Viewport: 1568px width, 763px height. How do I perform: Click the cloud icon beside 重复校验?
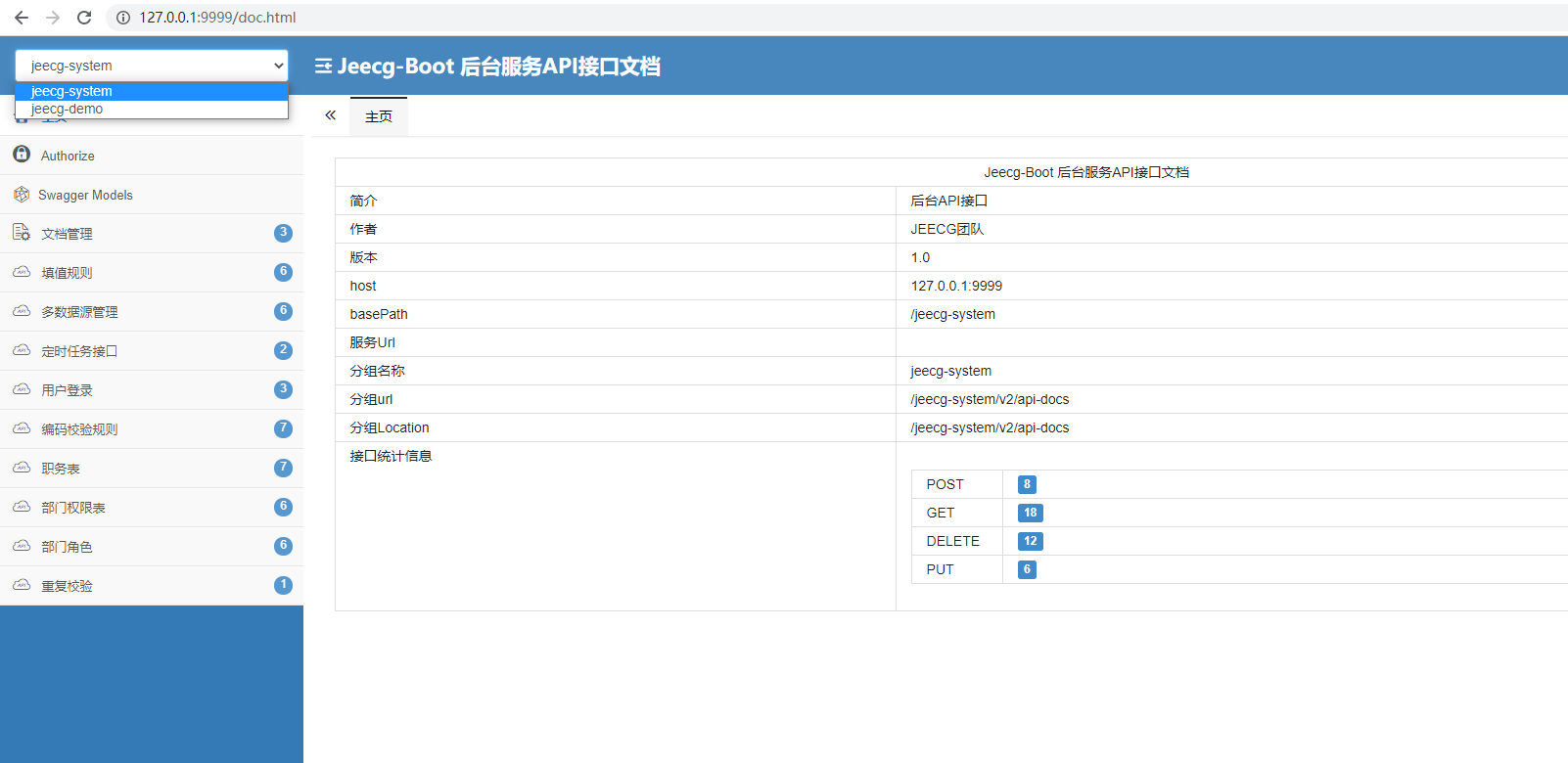click(x=22, y=585)
